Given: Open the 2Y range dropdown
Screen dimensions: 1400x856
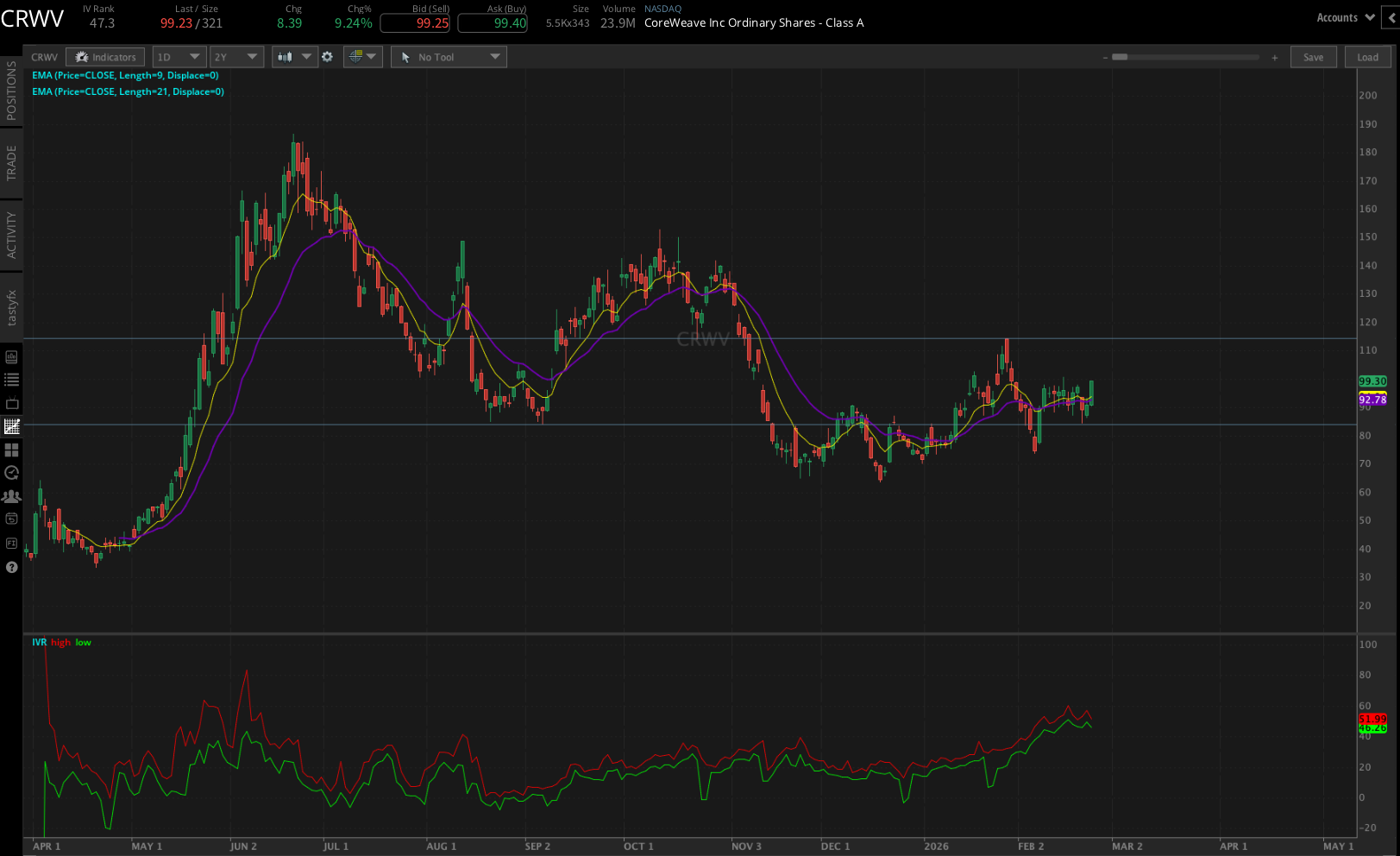Looking at the screenshot, I should pos(236,57).
